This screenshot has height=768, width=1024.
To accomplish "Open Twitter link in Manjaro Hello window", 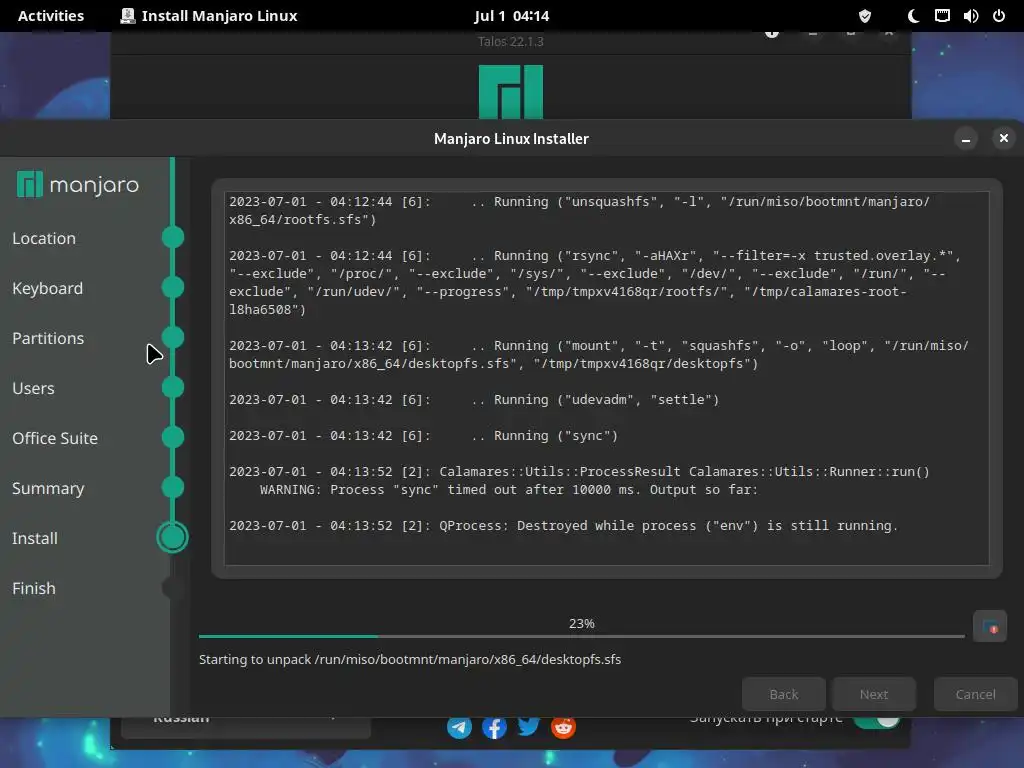I will (528, 726).
